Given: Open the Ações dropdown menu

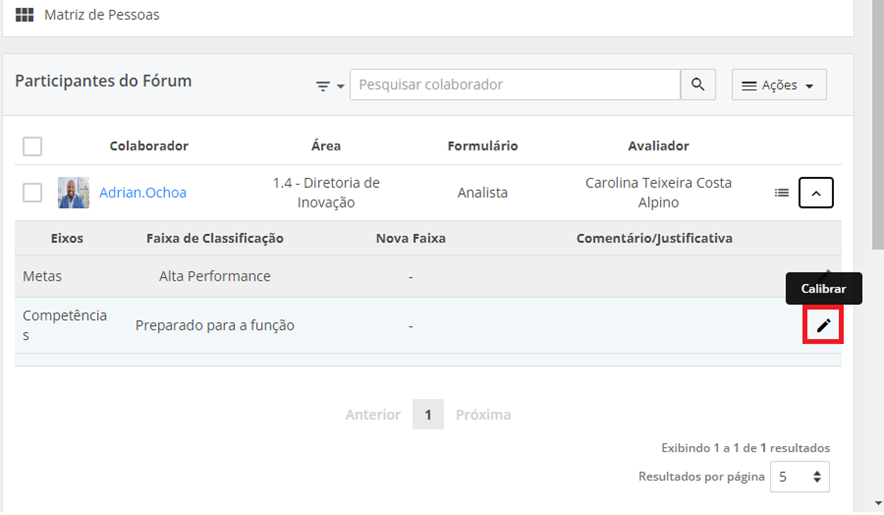Looking at the screenshot, I should 779,86.
